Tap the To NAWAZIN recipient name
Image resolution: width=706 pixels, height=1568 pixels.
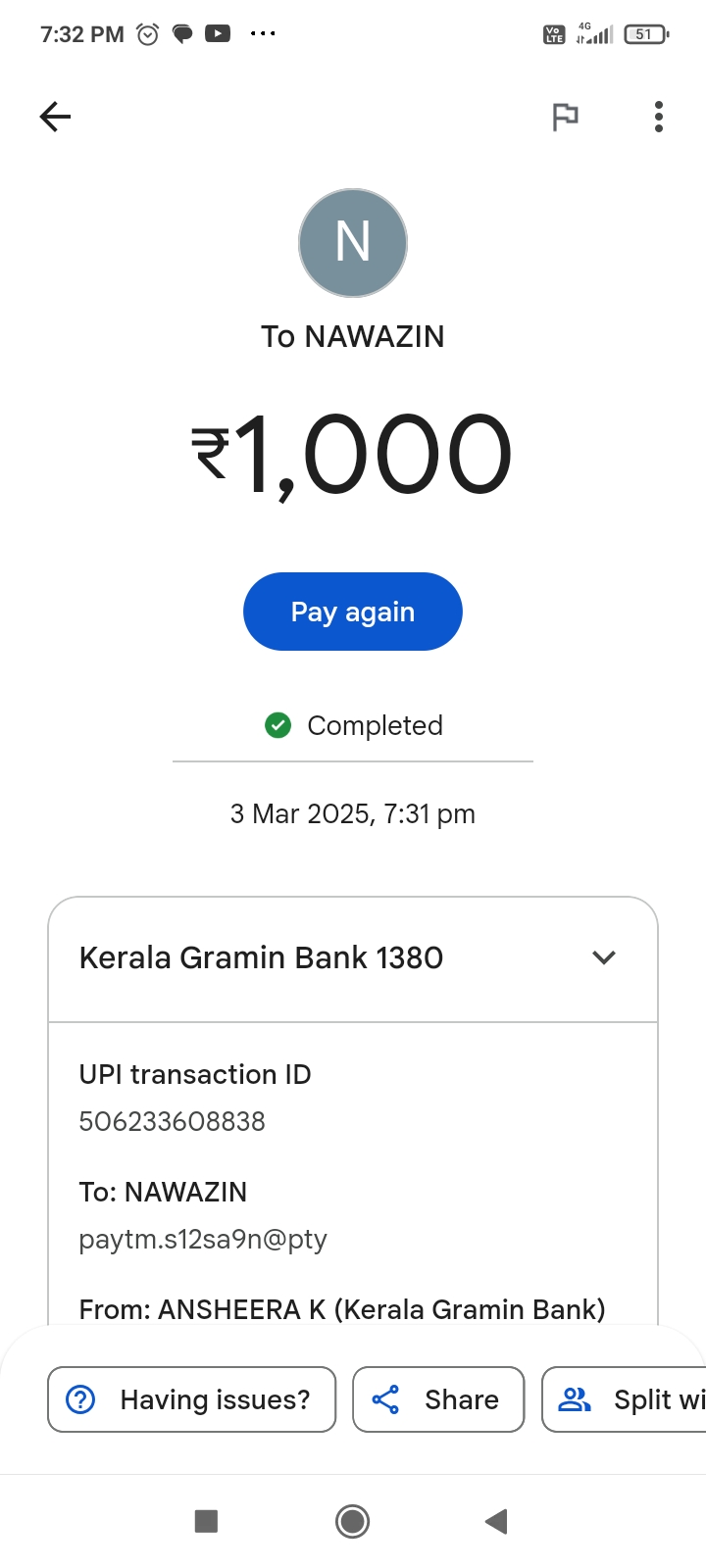pos(353,336)
